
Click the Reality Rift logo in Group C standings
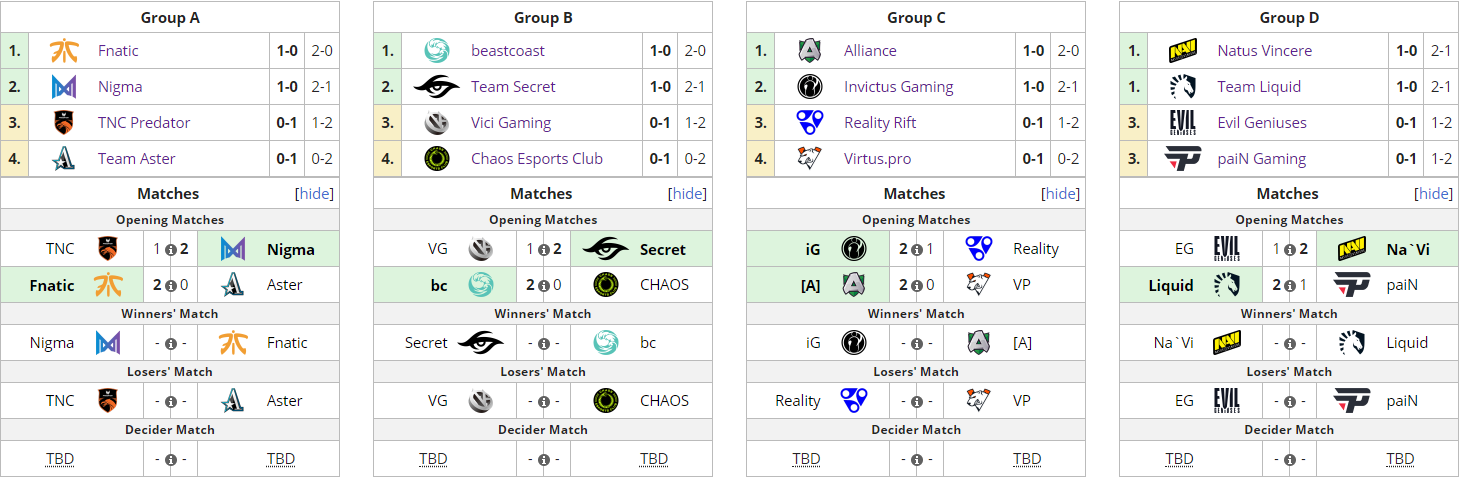[810, 123]
